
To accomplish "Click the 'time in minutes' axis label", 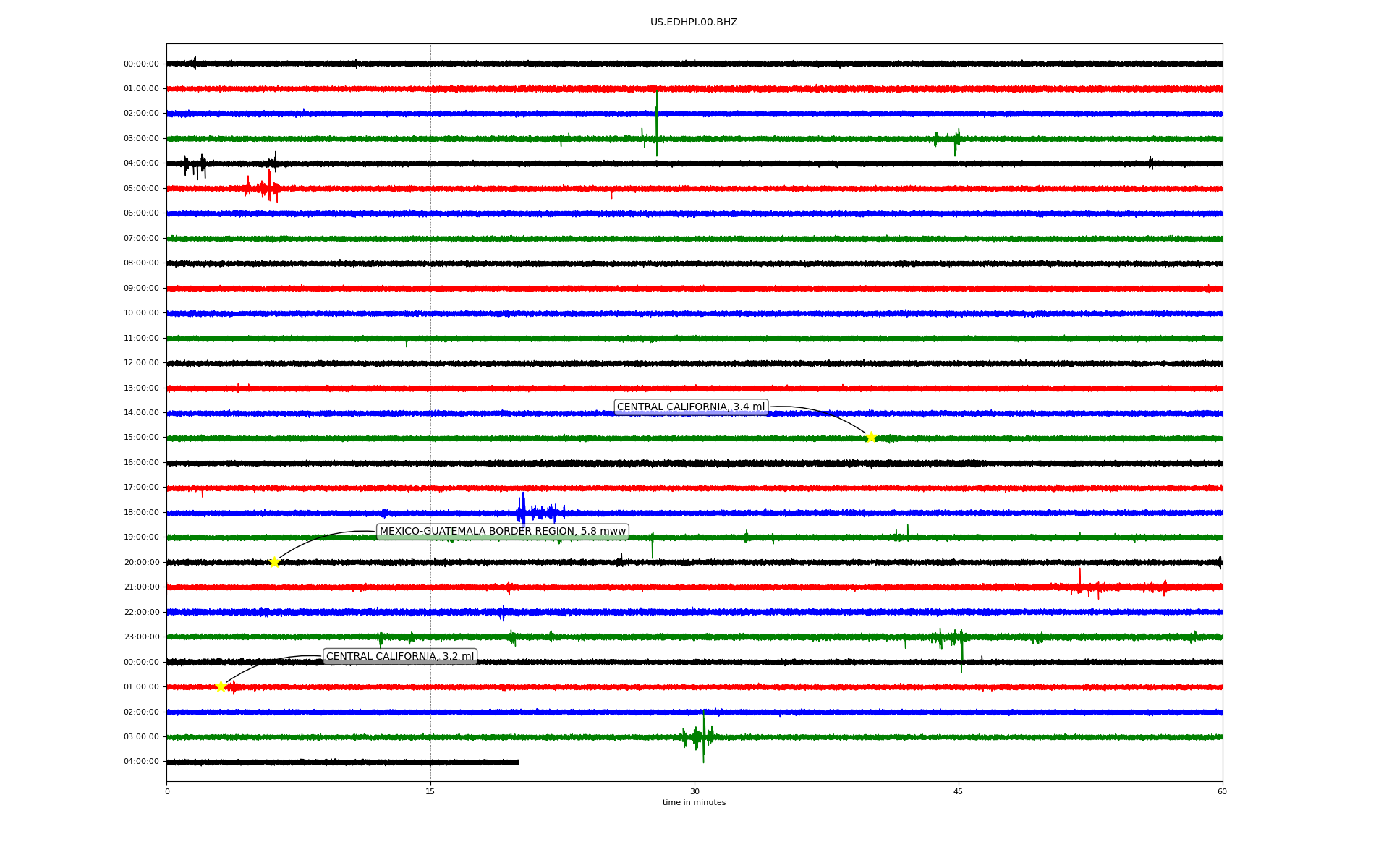I will click(693, 803).
